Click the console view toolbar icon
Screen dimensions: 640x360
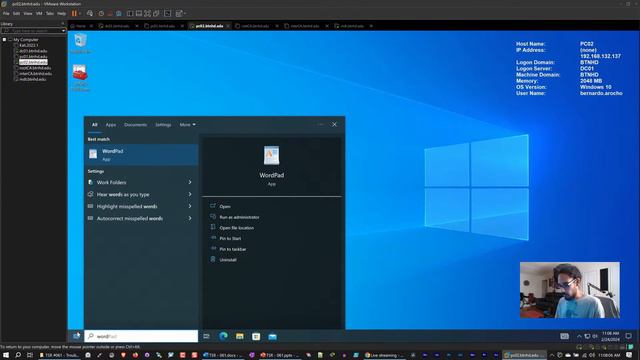coord(167,13)
